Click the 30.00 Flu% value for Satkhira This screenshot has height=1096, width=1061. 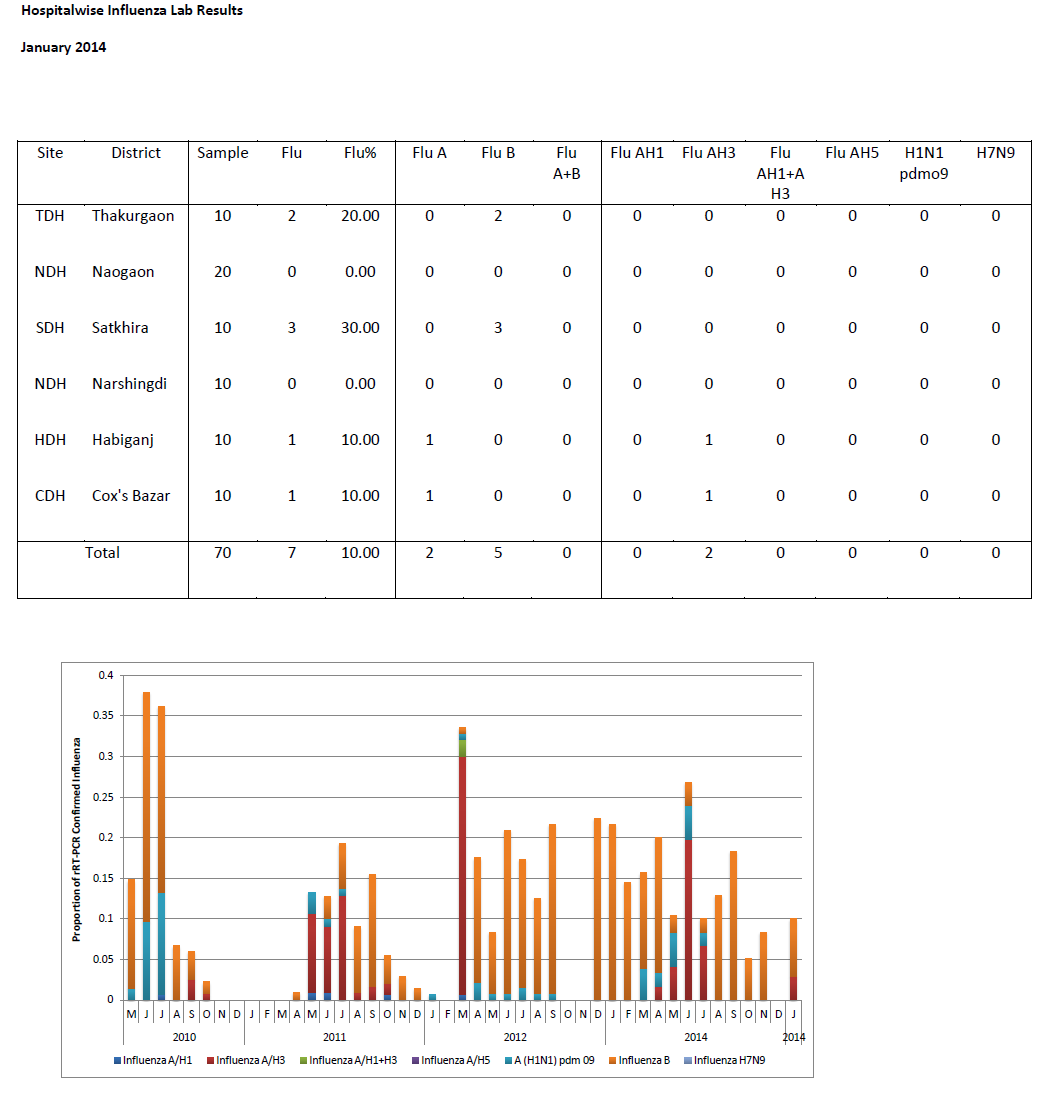pyautogui.click(x=360, y=328)
